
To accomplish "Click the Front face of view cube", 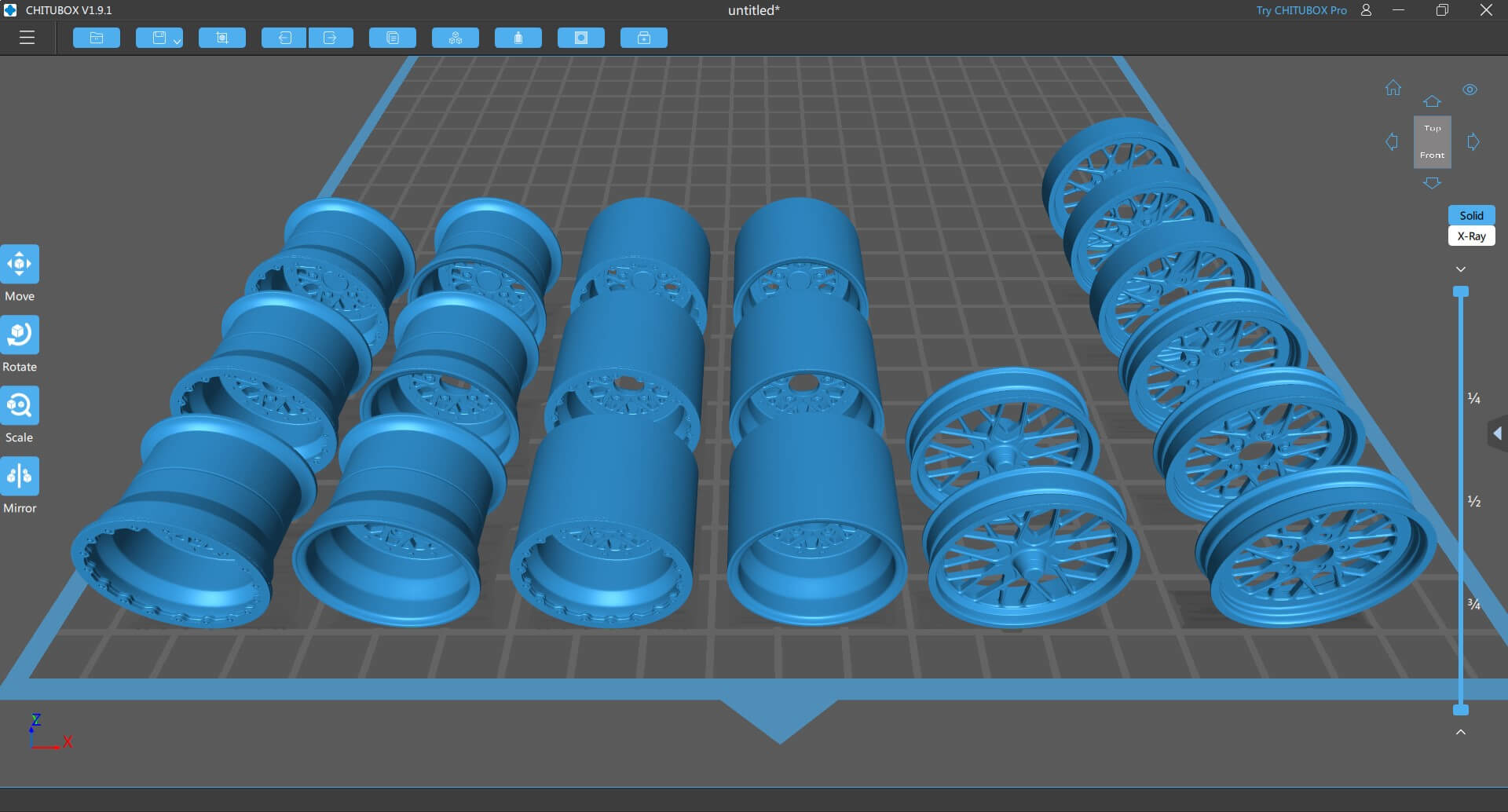I will click(1433, 155).
